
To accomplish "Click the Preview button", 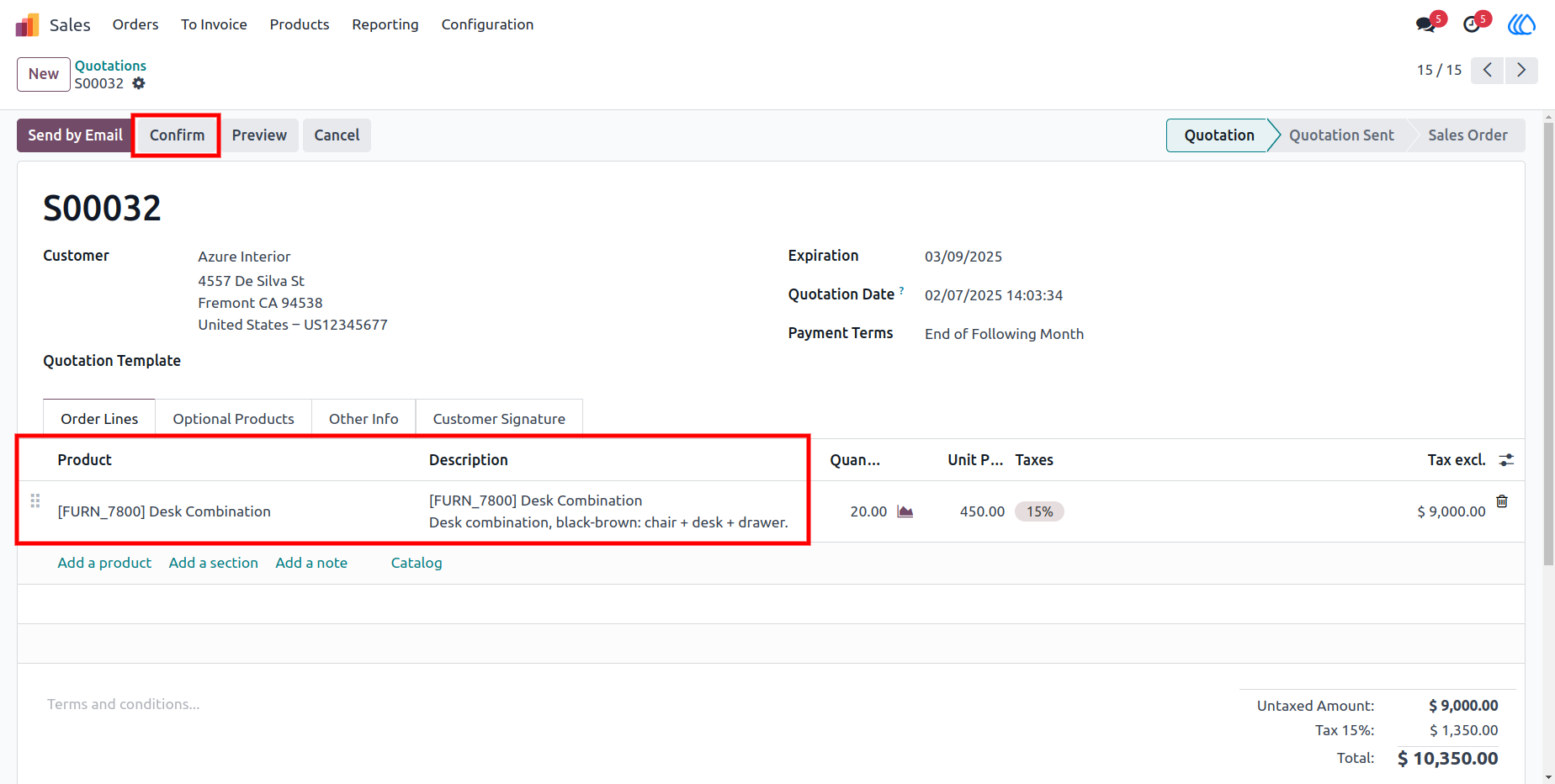I will [259, 135].
